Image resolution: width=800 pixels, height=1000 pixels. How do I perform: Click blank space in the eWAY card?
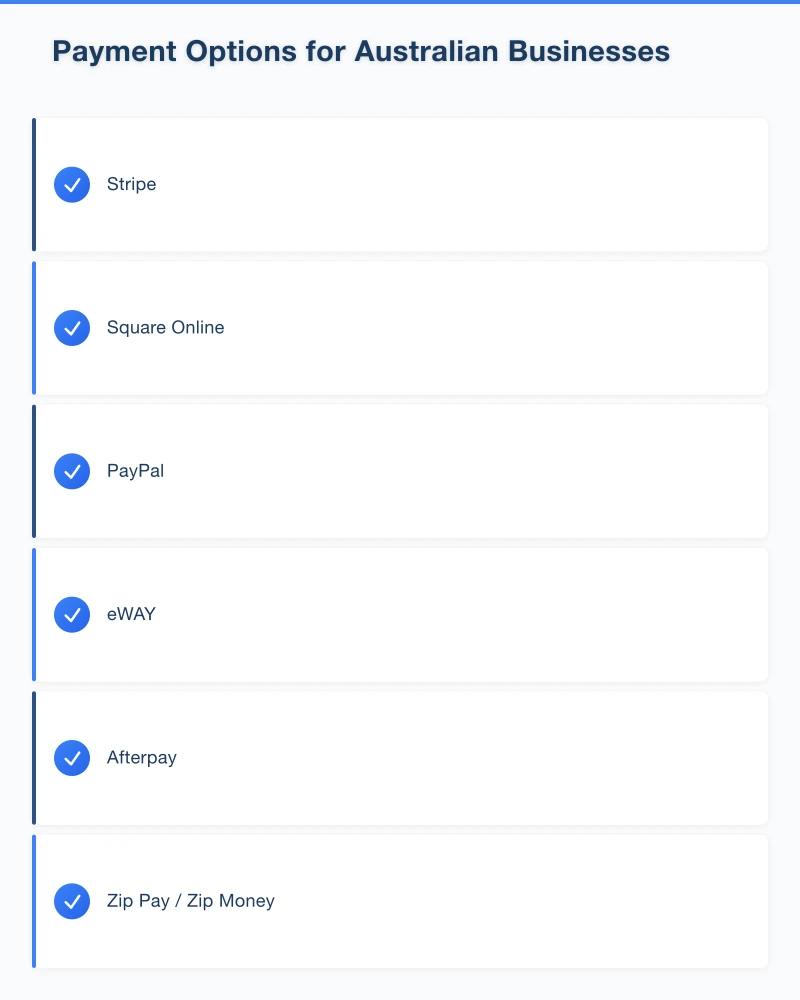[500, 614]
